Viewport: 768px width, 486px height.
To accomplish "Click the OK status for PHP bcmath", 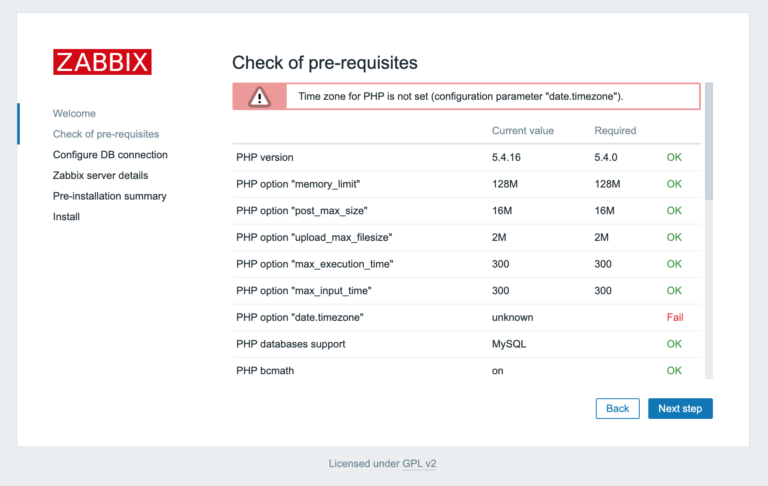I will coord(674,370).
